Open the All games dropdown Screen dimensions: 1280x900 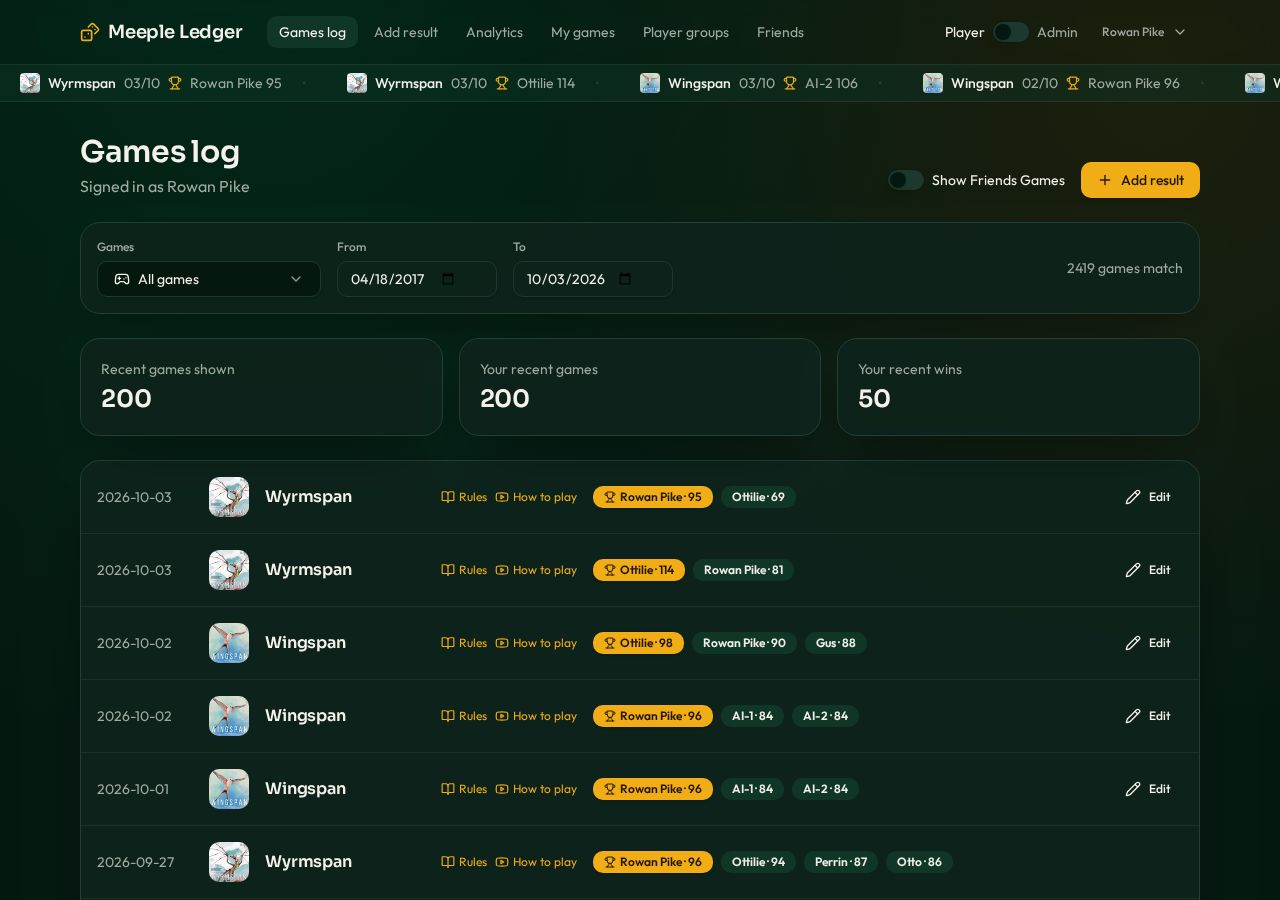(x=209, y=279)
